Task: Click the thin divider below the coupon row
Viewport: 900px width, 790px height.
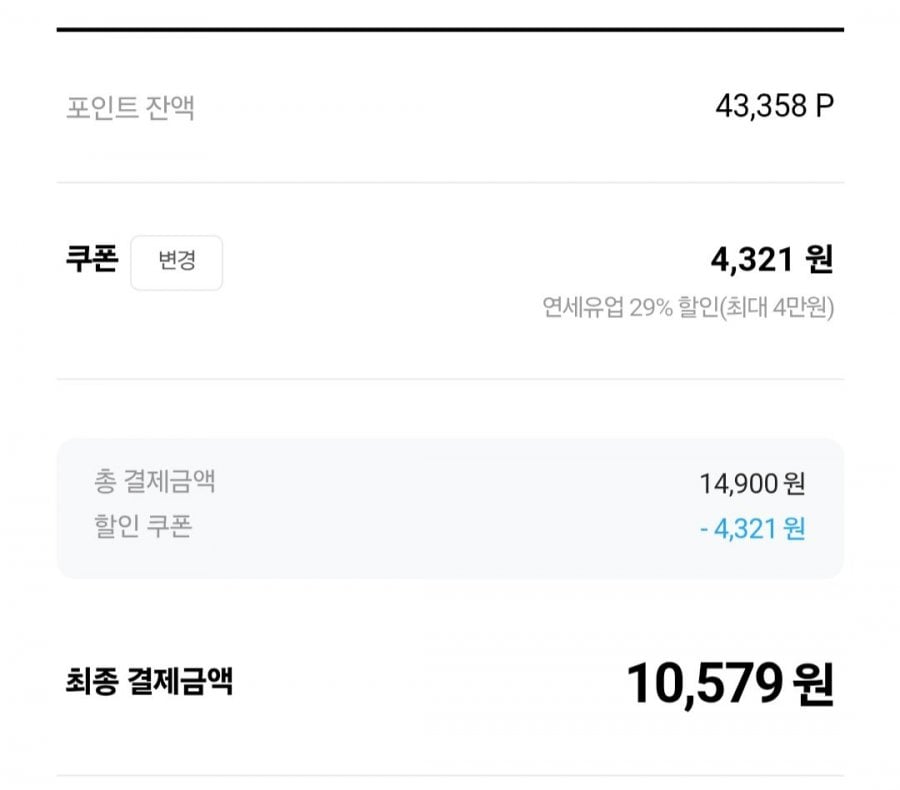Action: (450, 379)
